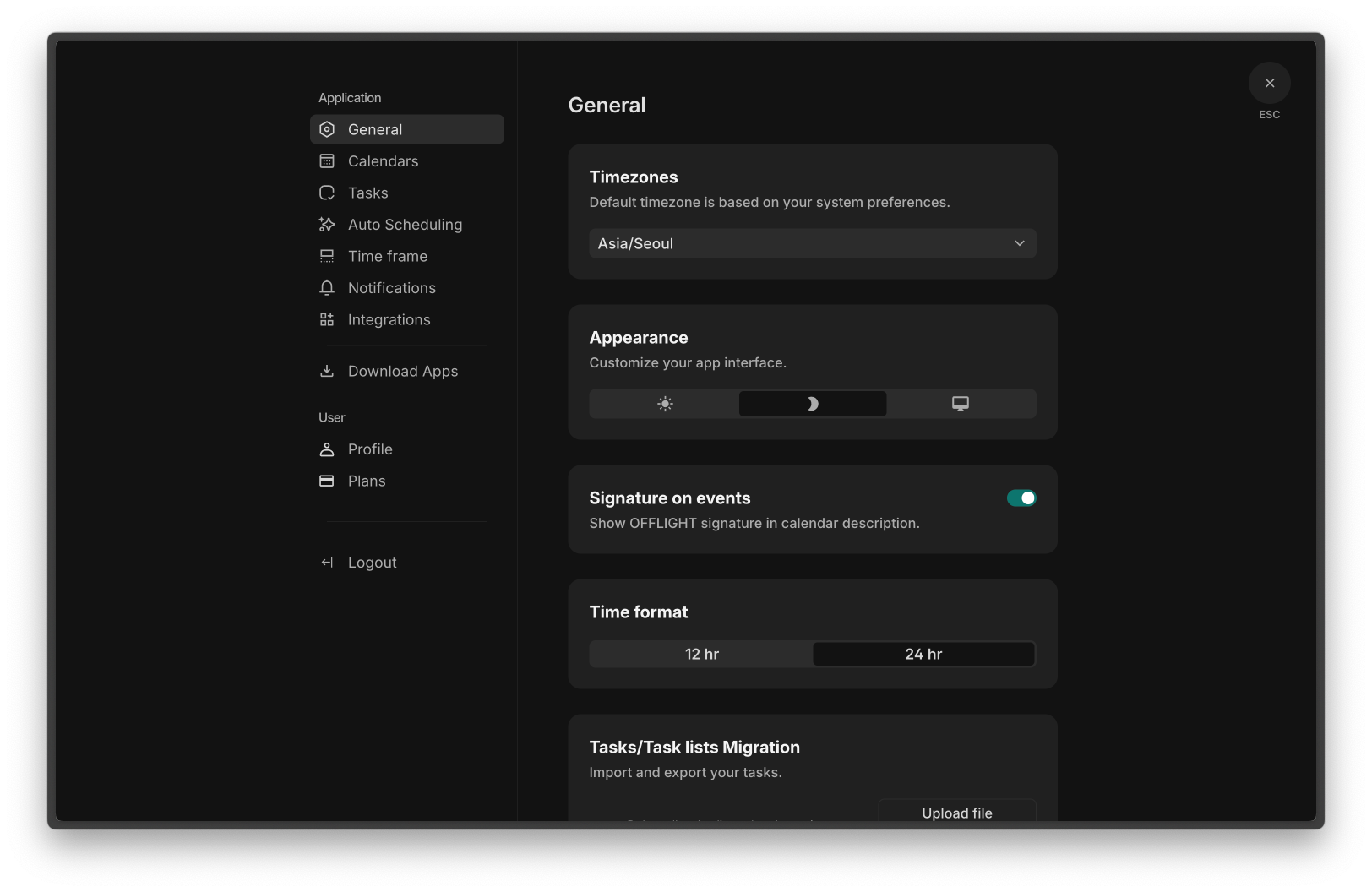Click the Calendars grid icon
The width and height of the screenshot is (1372, 892).
pyautogui.click(x=327, y=161)
